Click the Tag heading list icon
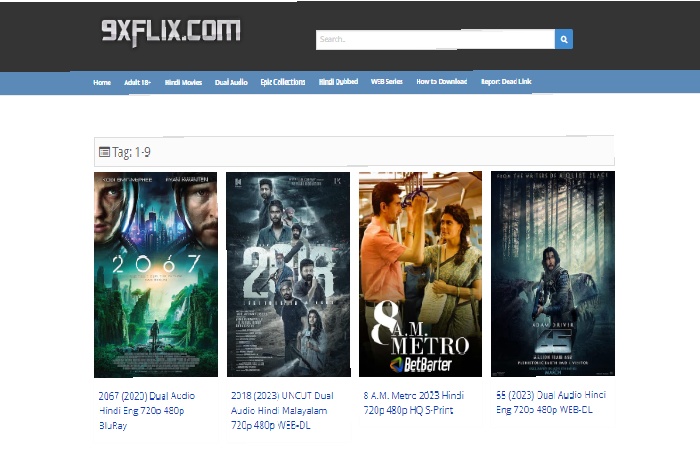The image size is (700, 450). tap(104, 152)
